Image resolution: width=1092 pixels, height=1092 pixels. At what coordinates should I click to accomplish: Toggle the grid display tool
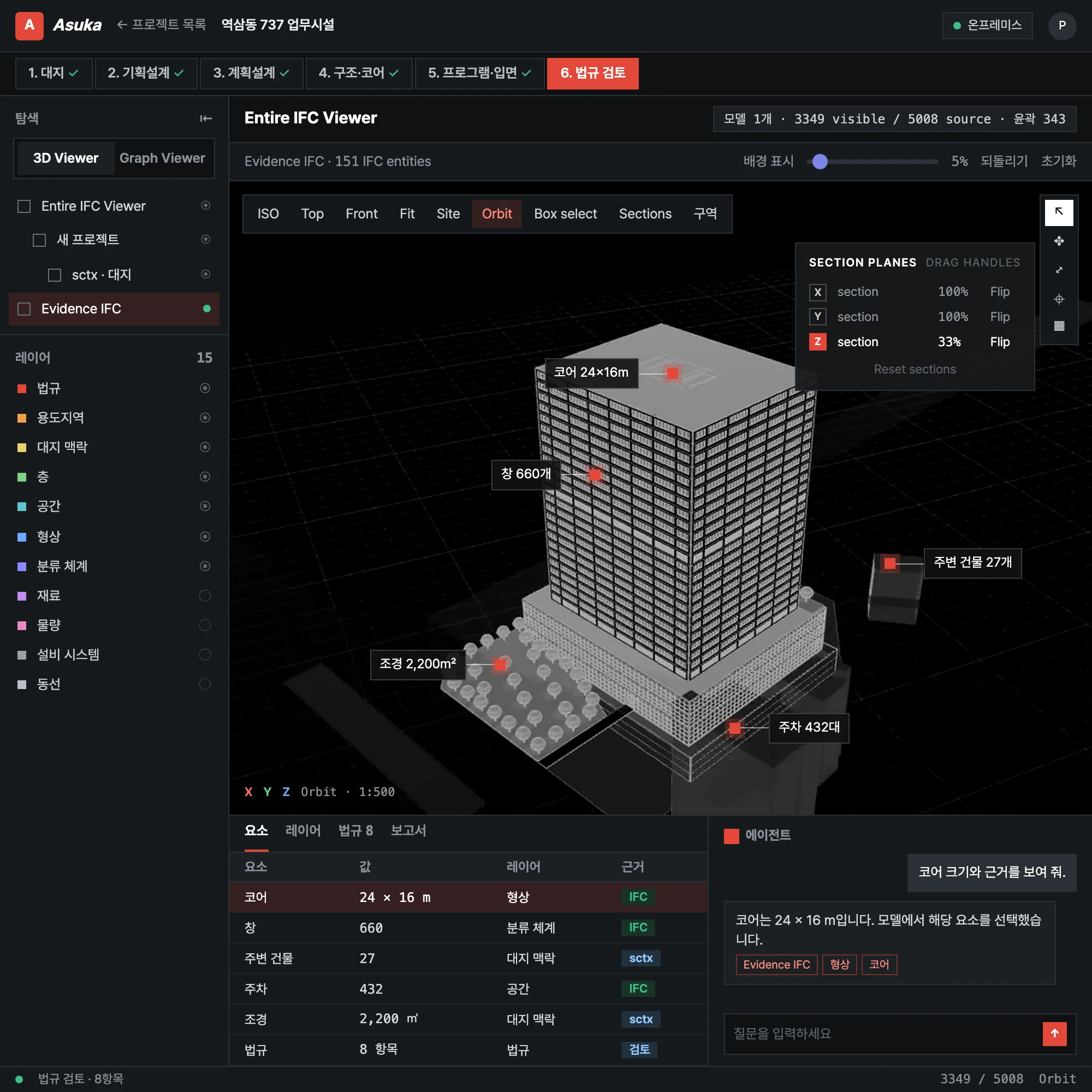[x=1059, y=326]
